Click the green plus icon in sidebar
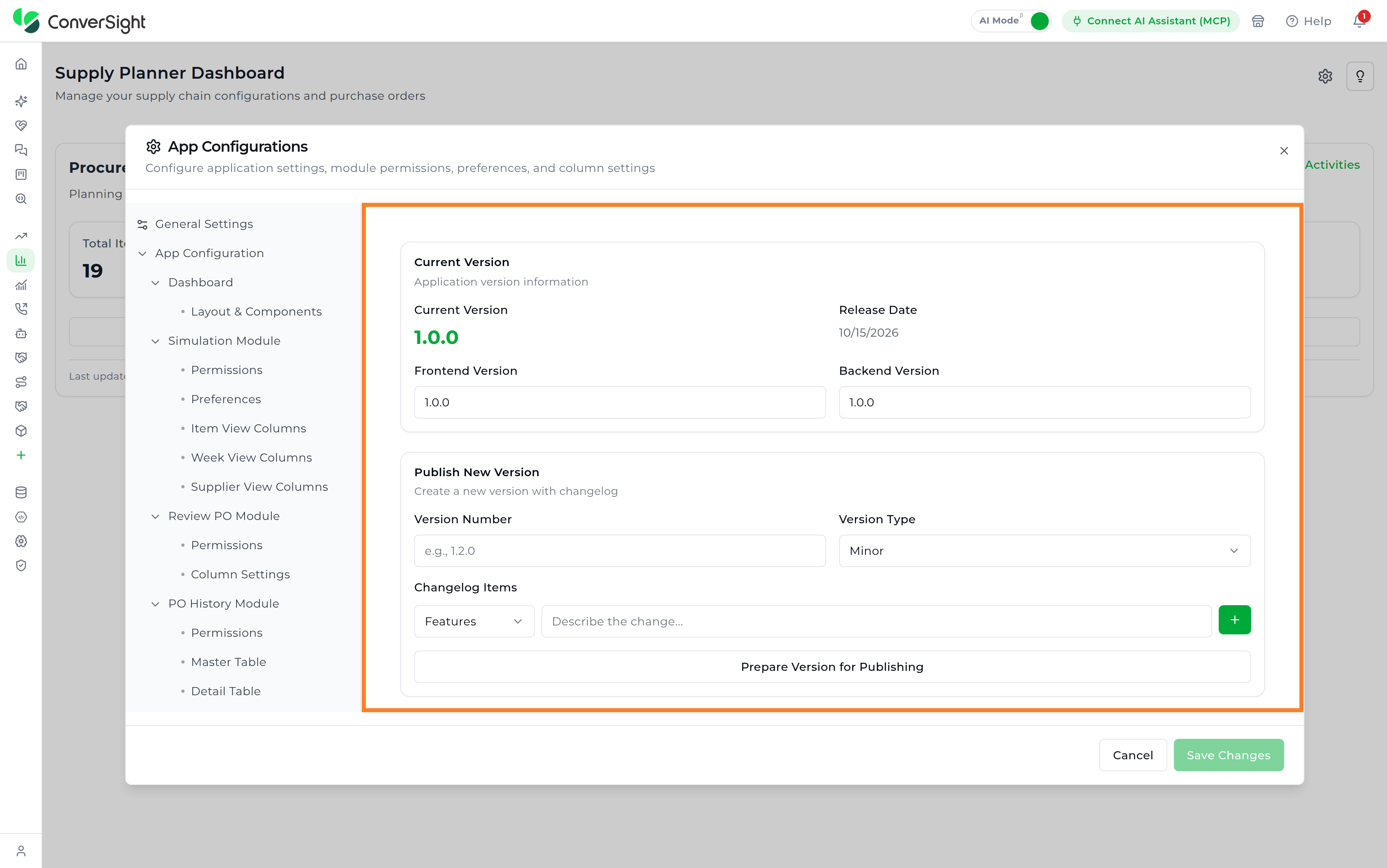Screen dimensions: 1387x868 (x=21, y=455)
